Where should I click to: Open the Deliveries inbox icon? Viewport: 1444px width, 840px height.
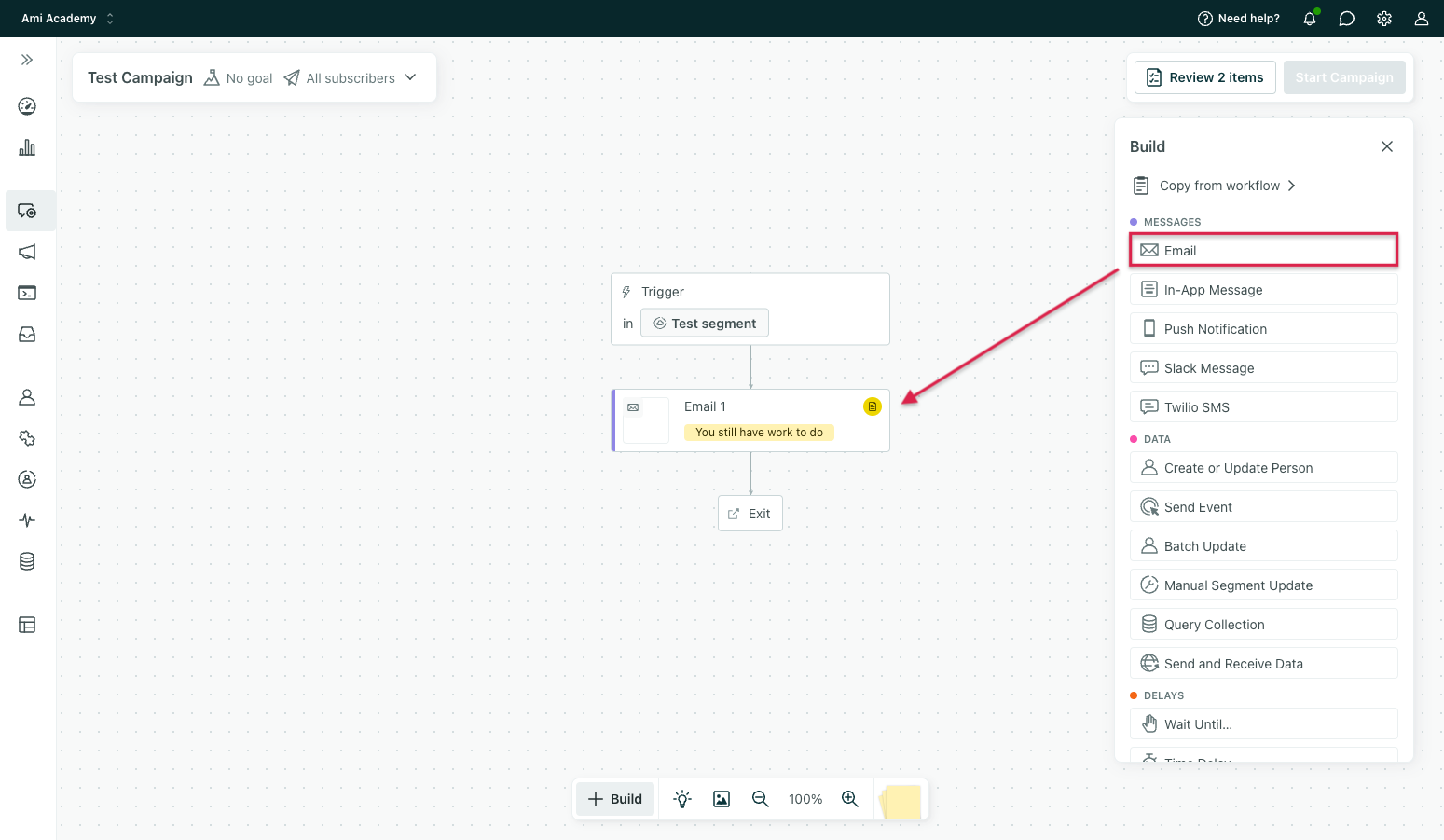(x=27, y=334)
